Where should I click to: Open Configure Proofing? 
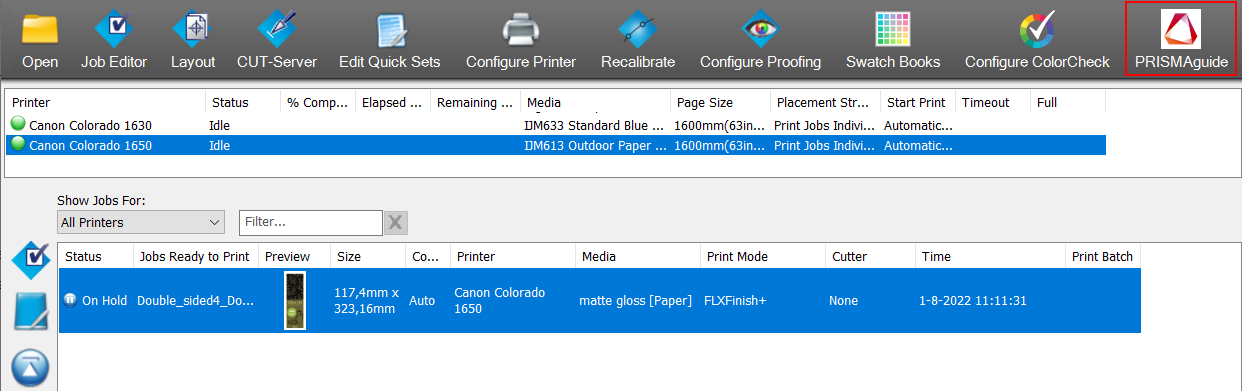[x=760, y=40]
